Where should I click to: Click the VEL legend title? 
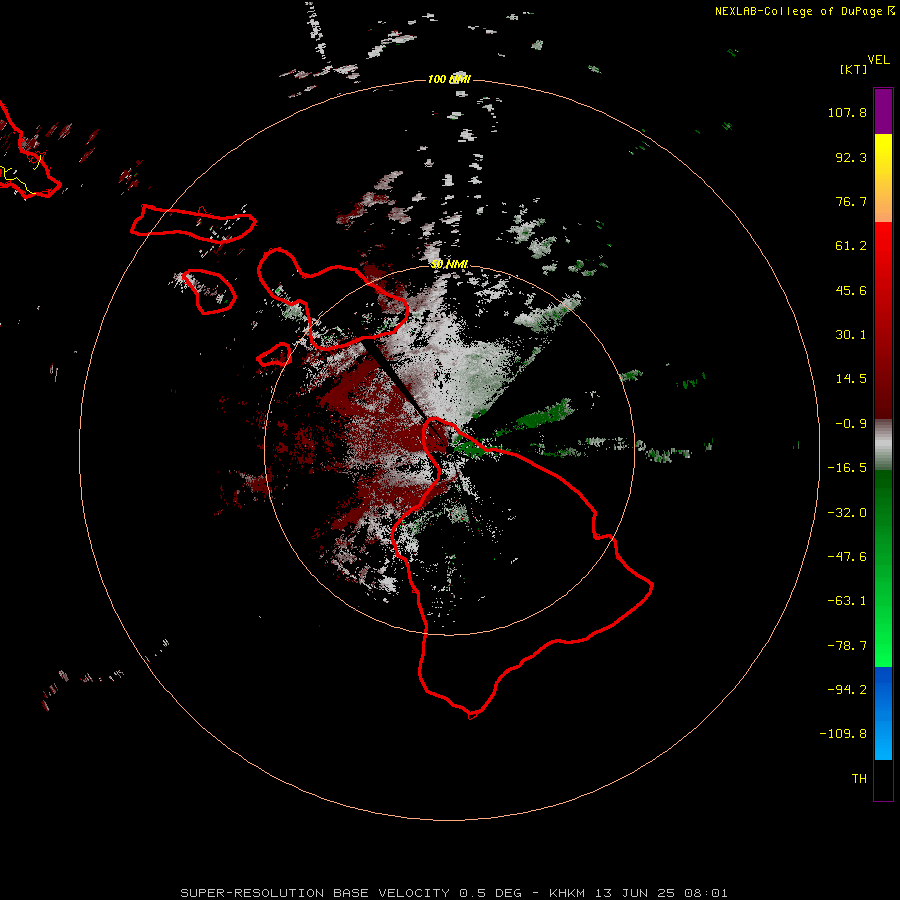click(878, 60)
